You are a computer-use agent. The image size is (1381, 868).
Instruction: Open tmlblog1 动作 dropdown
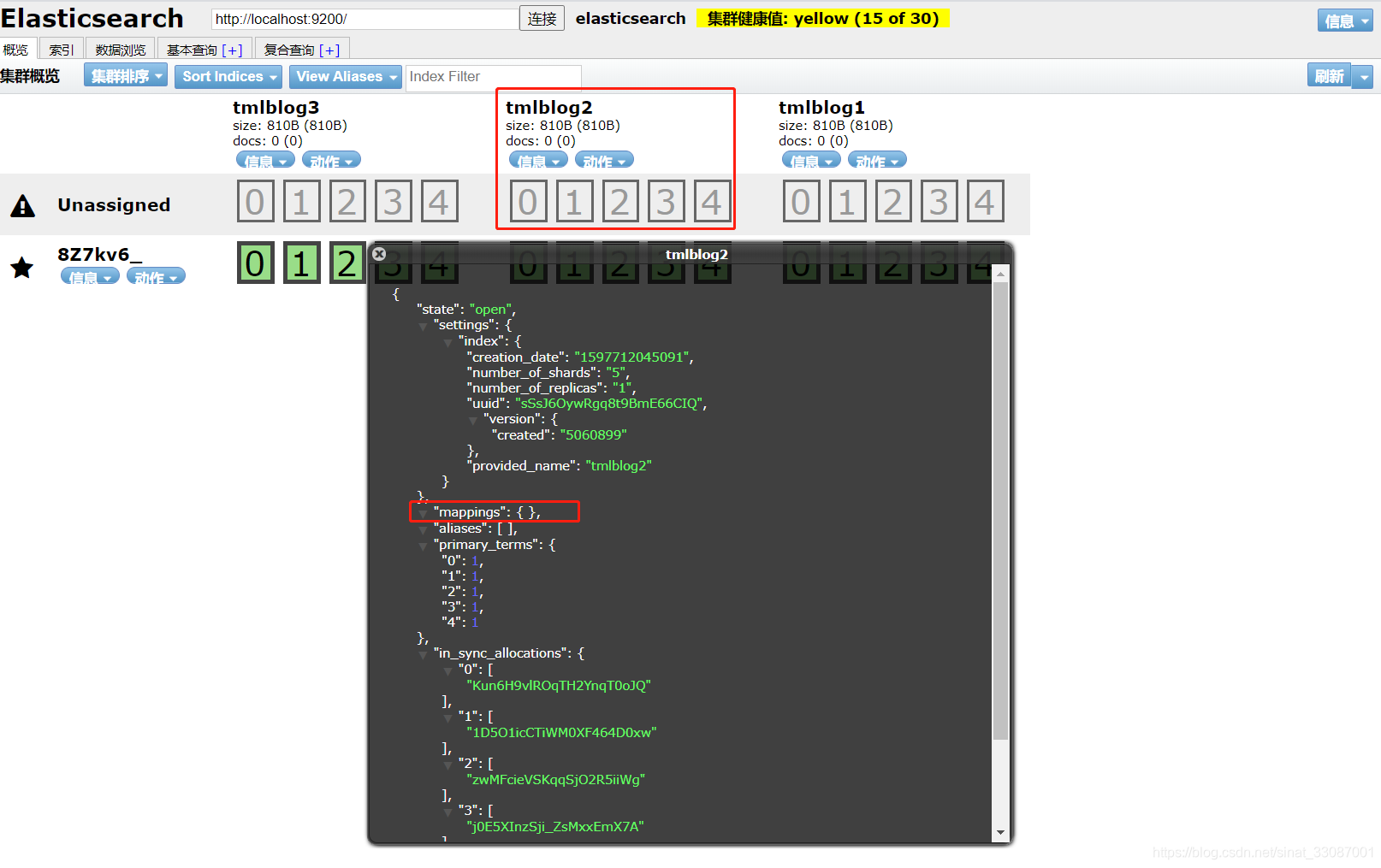(877, 160)
